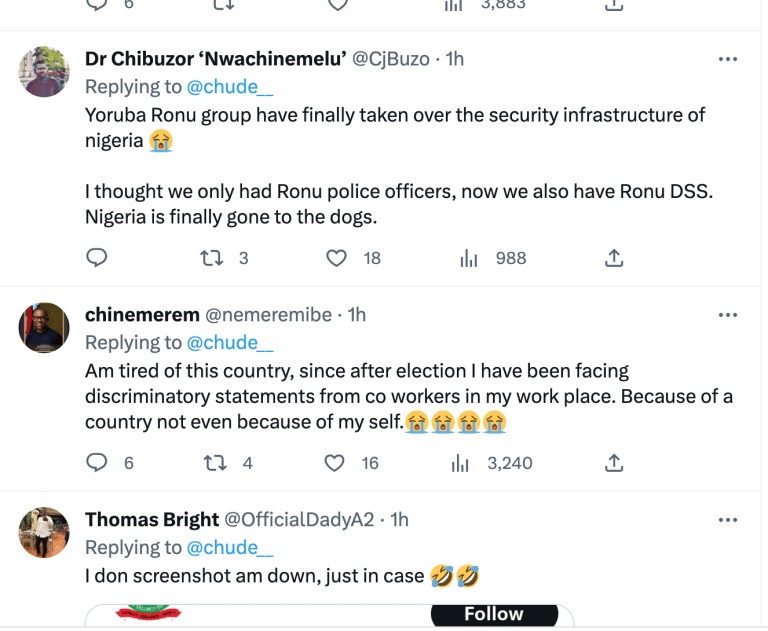Reply to Dr Chibuzor's tweet

pyautogui.click(x=97, y=258)
